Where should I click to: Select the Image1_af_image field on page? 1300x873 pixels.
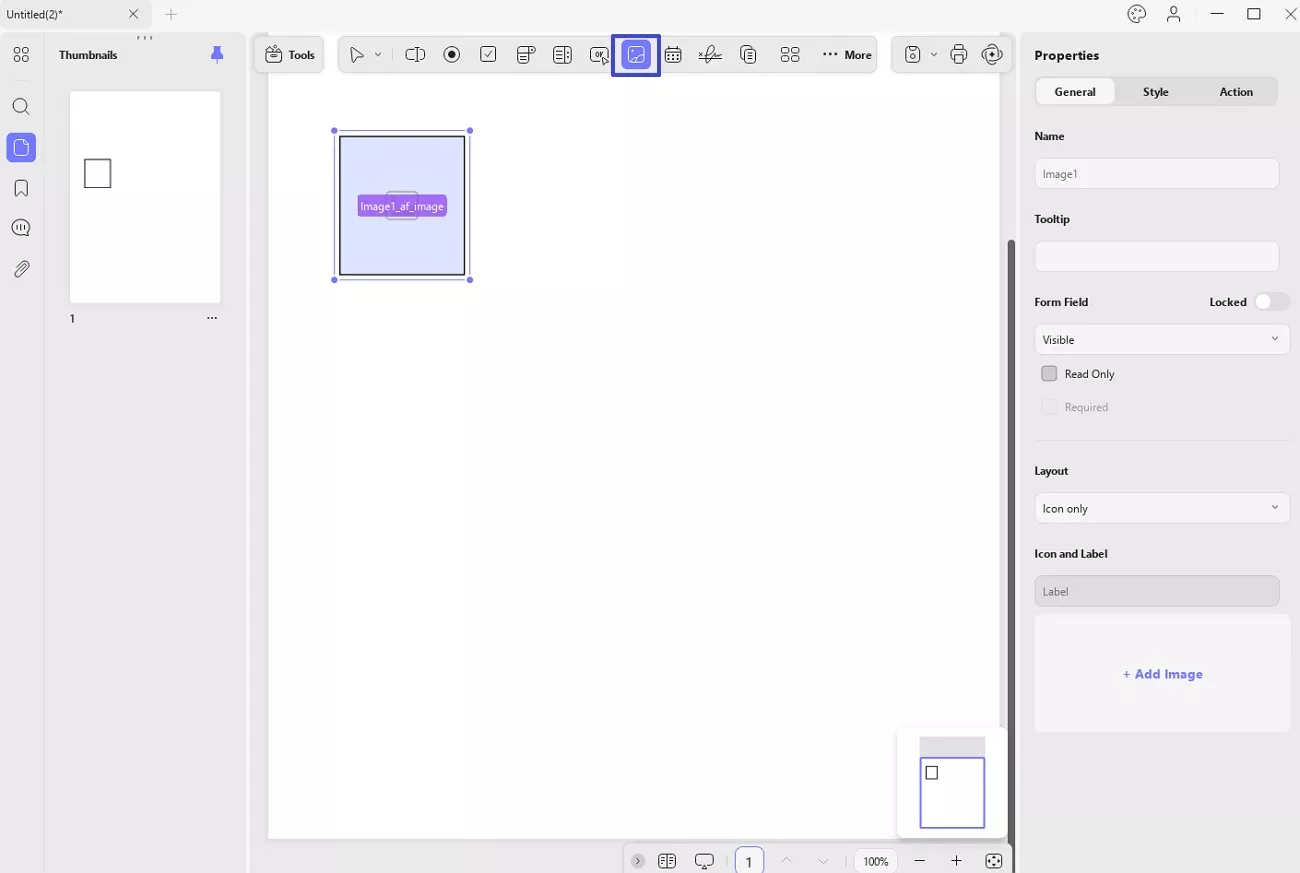point(402,206)
